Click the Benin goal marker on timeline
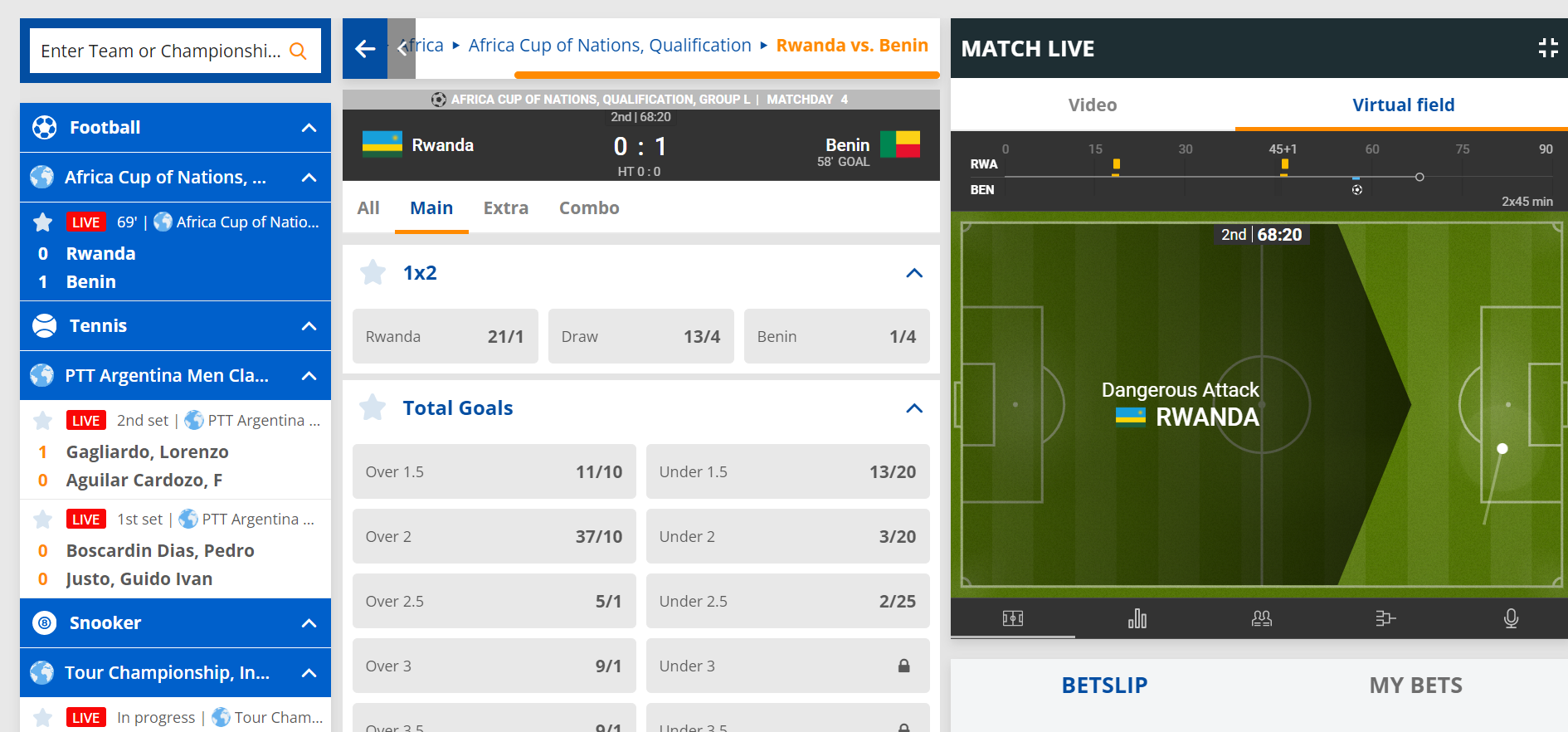This screenshot has width=1568, height=732. pyautogui.click(x=1357, y=190)
